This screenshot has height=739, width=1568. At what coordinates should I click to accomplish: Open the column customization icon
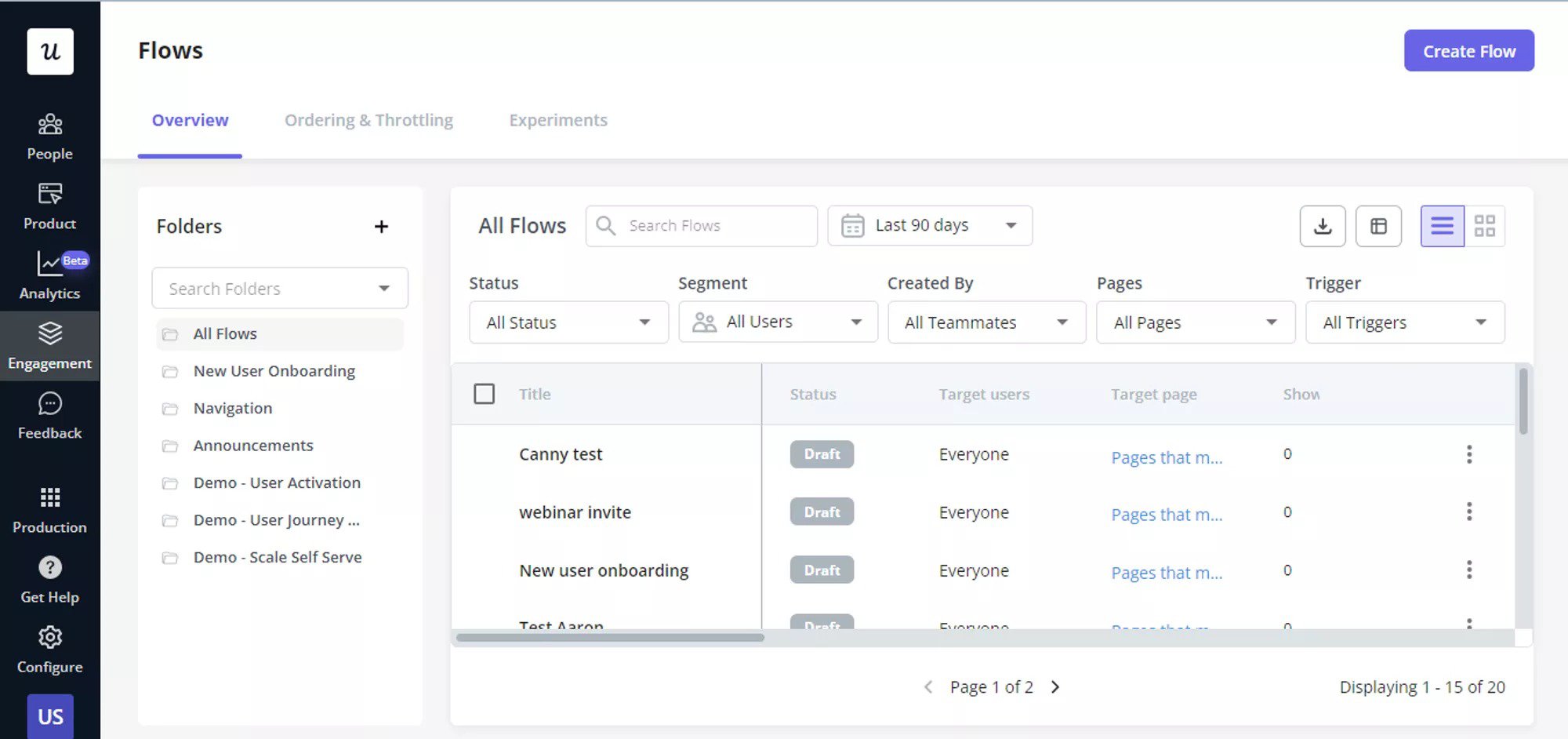1378,226
